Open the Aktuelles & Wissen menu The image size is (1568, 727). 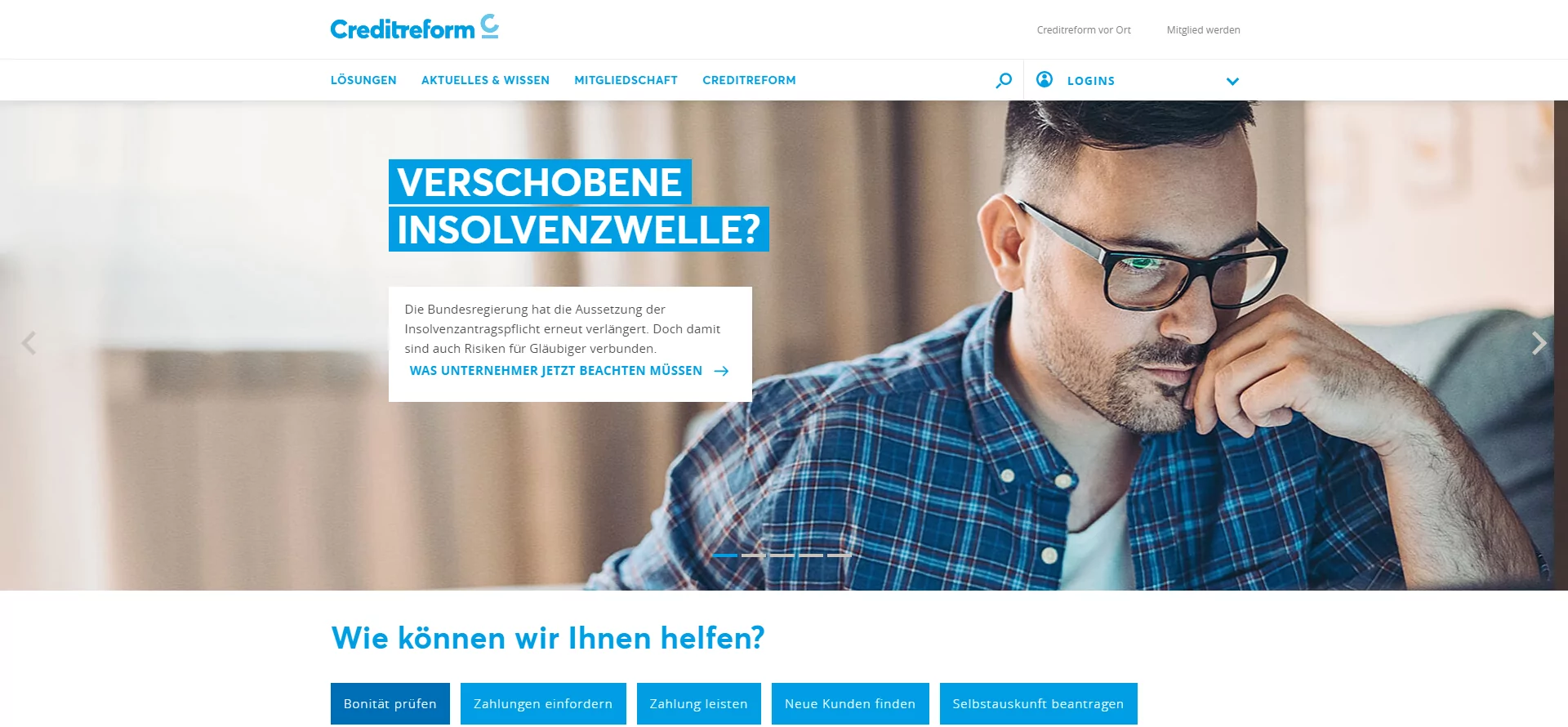tap(485, 80)
